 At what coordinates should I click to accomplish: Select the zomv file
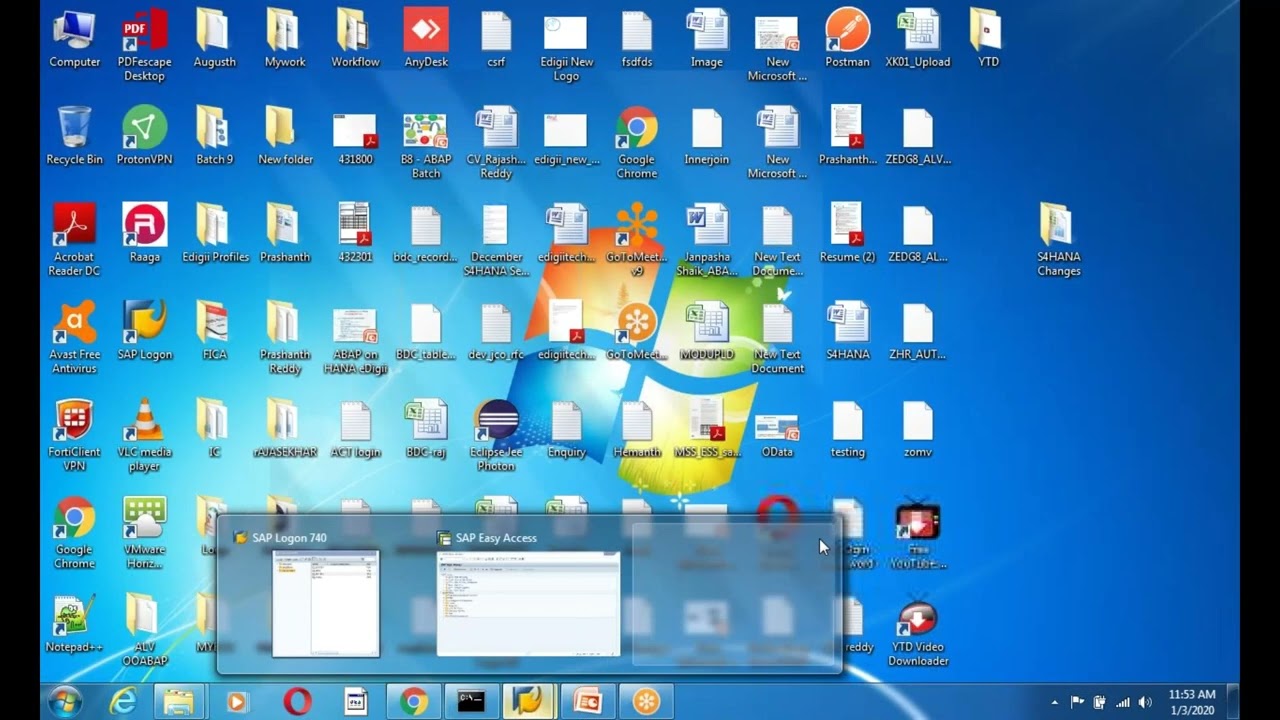click(x=917, y=430)
